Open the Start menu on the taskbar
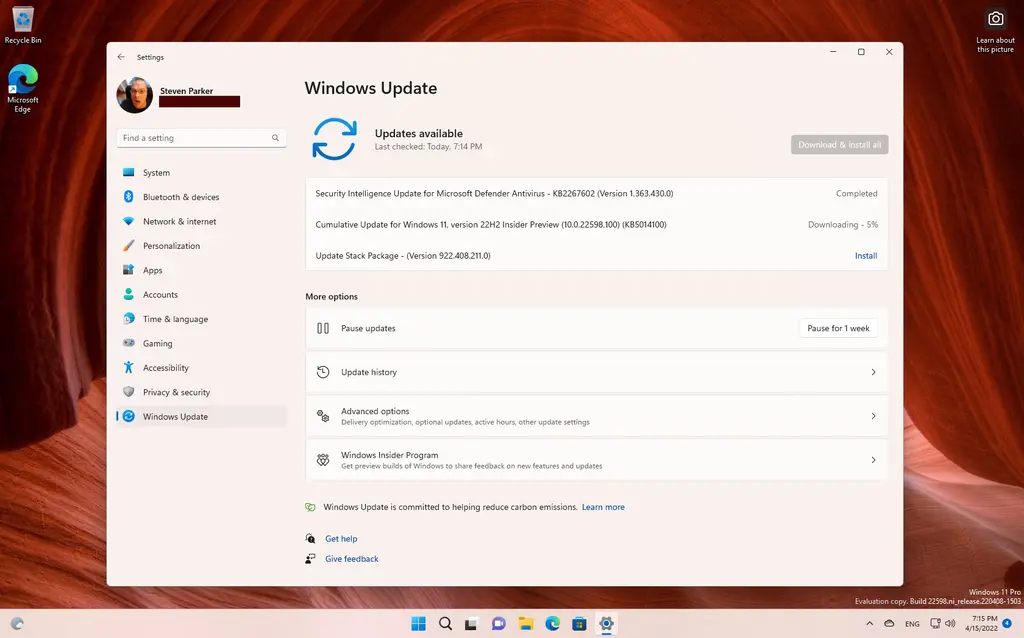Screen dimensions: 1024x638 point(418,624)
